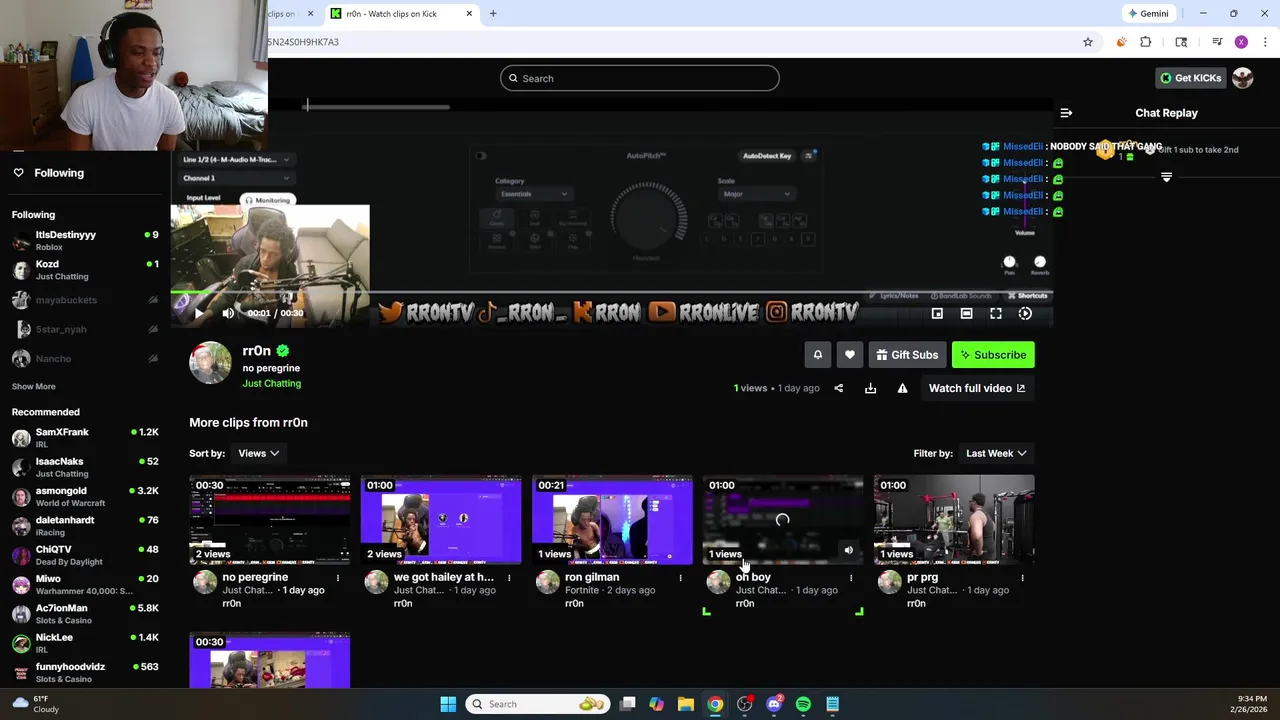Open the Sort by Views dropdown
This screenshot has height=720, width=1280.
(x=258, y=453)
